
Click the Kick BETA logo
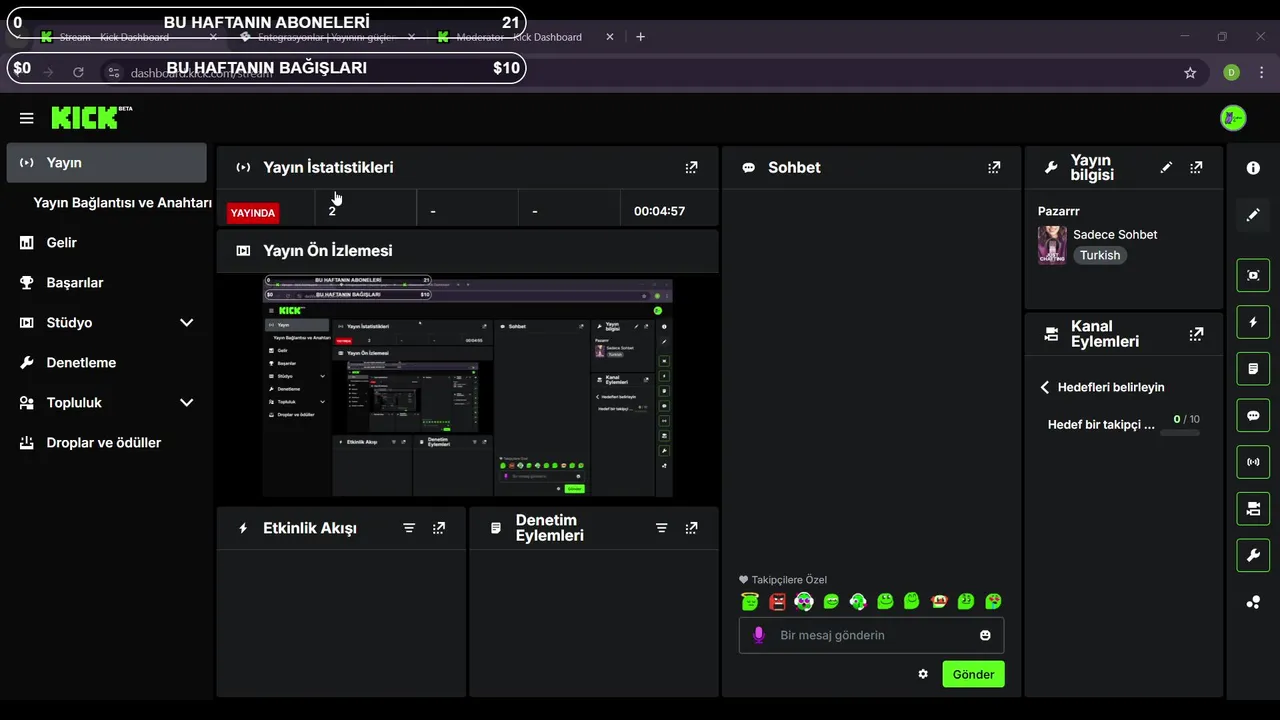92,117
